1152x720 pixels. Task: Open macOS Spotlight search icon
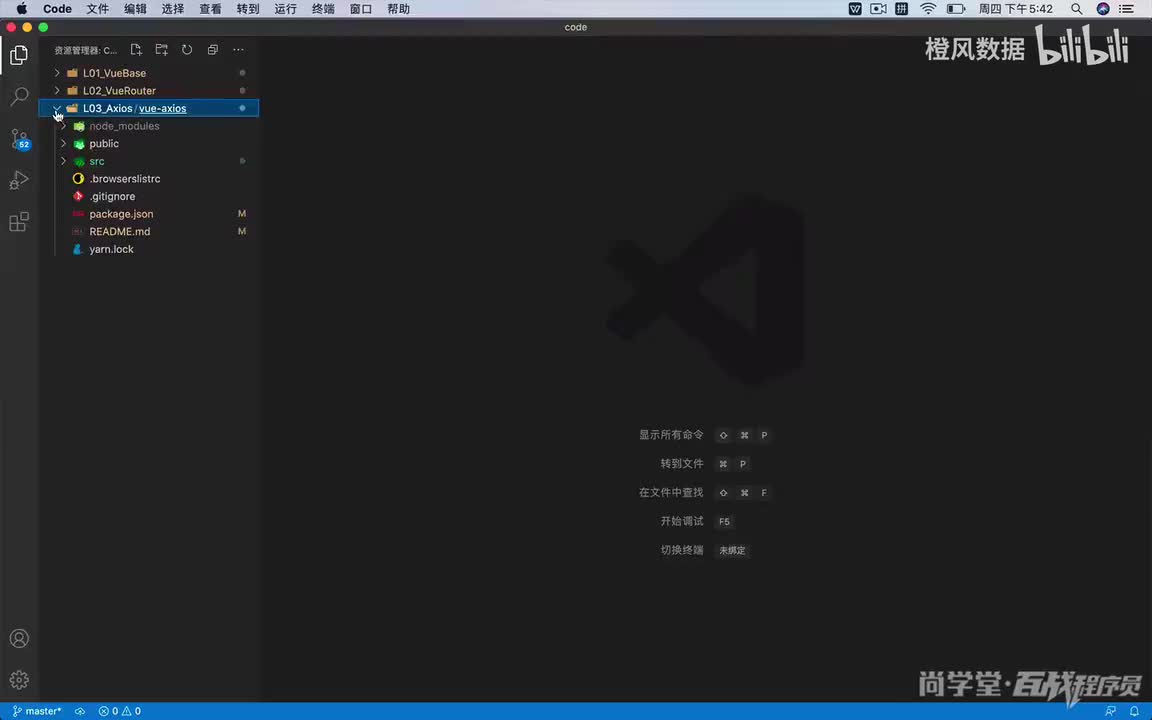pos(1076,9)
